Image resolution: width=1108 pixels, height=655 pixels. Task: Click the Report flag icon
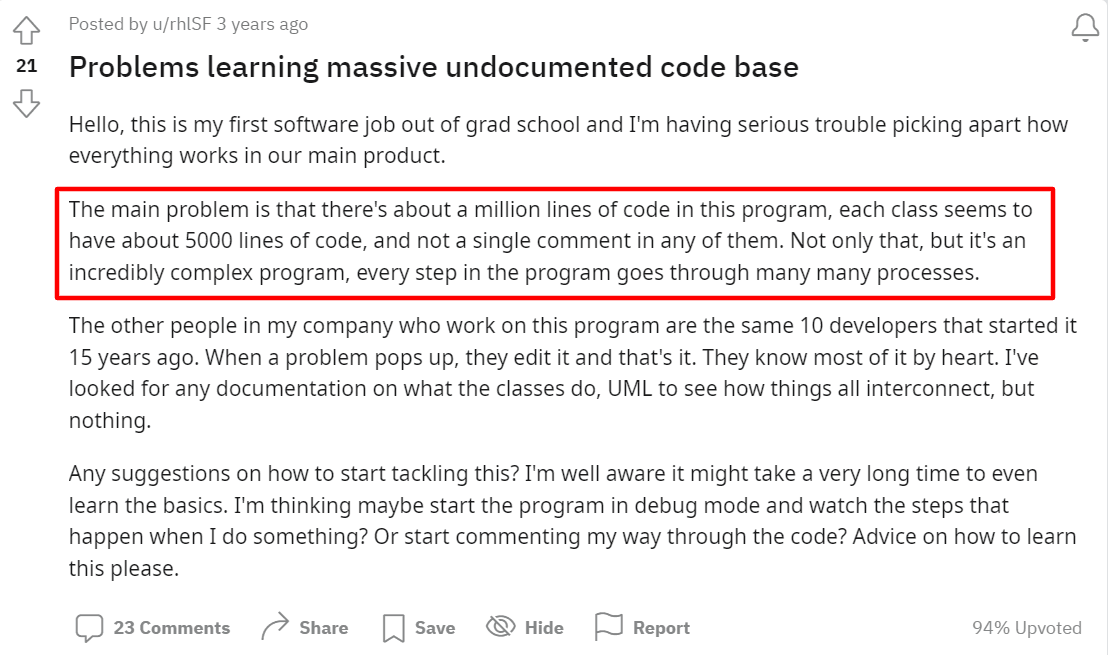point(608,627)
